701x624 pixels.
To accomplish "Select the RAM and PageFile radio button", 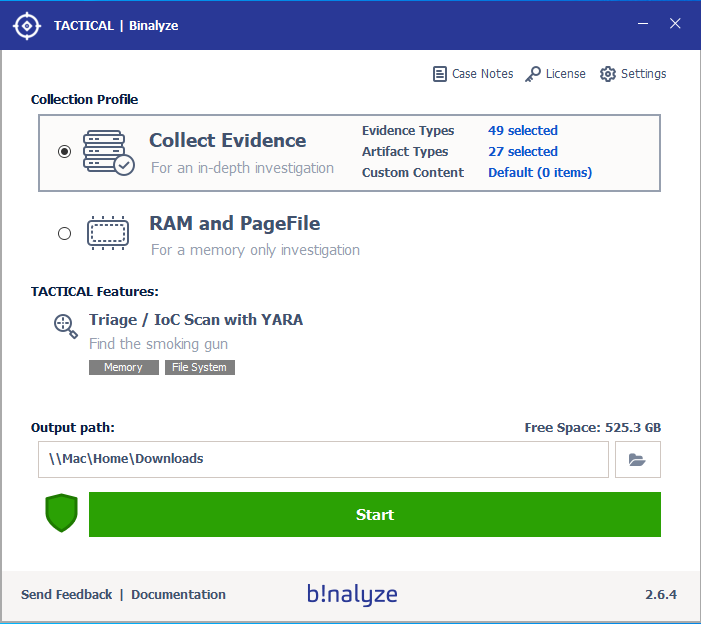I will 65,233.
